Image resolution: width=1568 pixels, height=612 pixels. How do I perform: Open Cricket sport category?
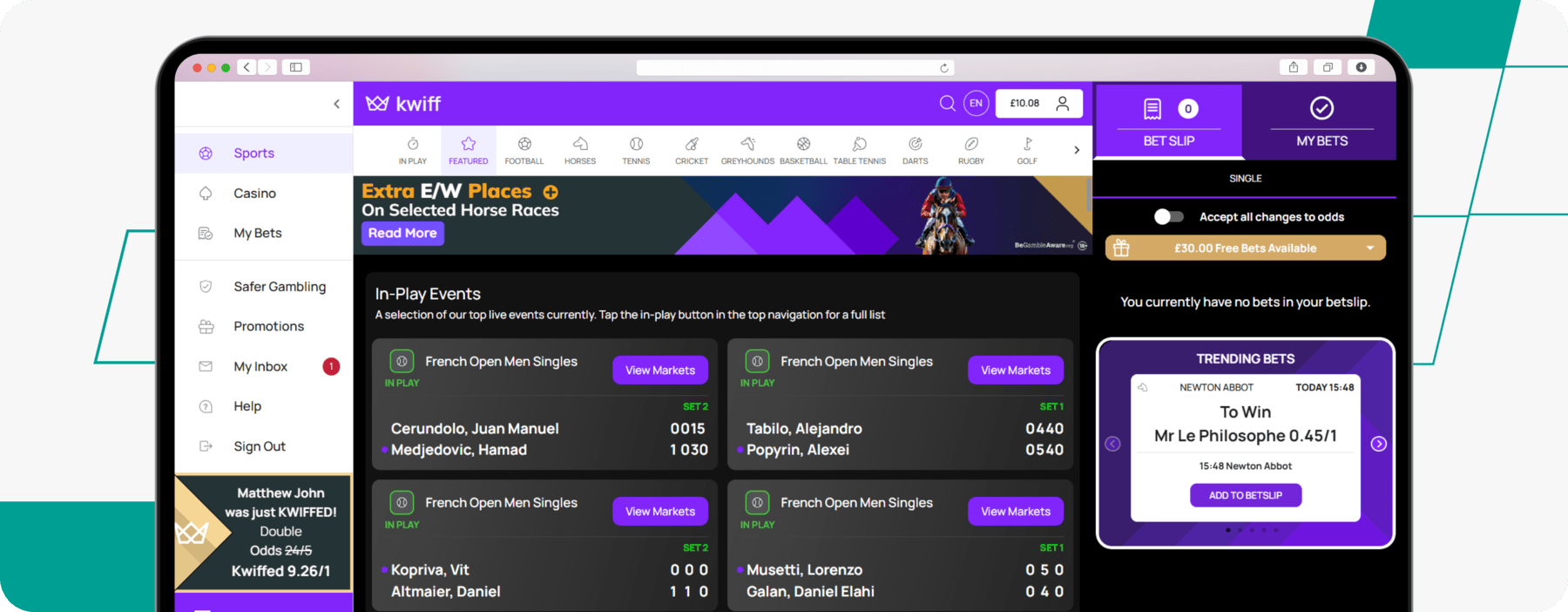pyautogui.click(x=692, y=150)
